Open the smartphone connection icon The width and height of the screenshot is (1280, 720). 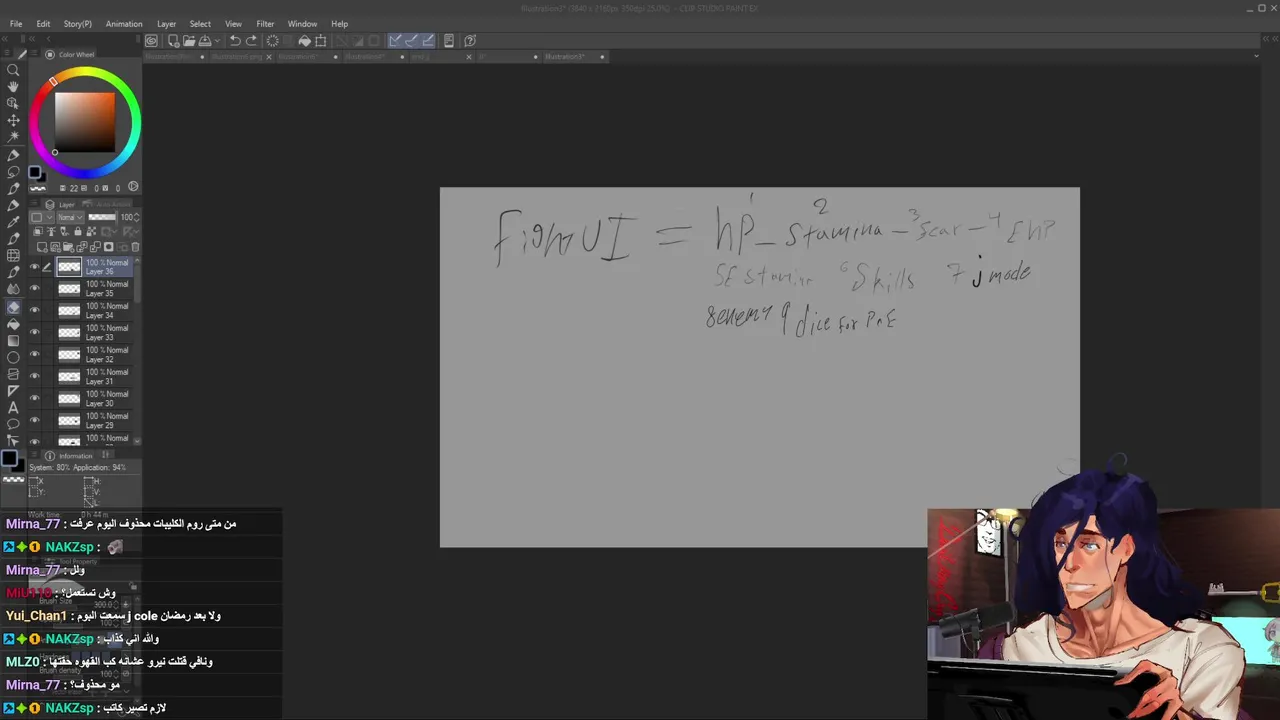pyautogui.click(x=449, y=41)
